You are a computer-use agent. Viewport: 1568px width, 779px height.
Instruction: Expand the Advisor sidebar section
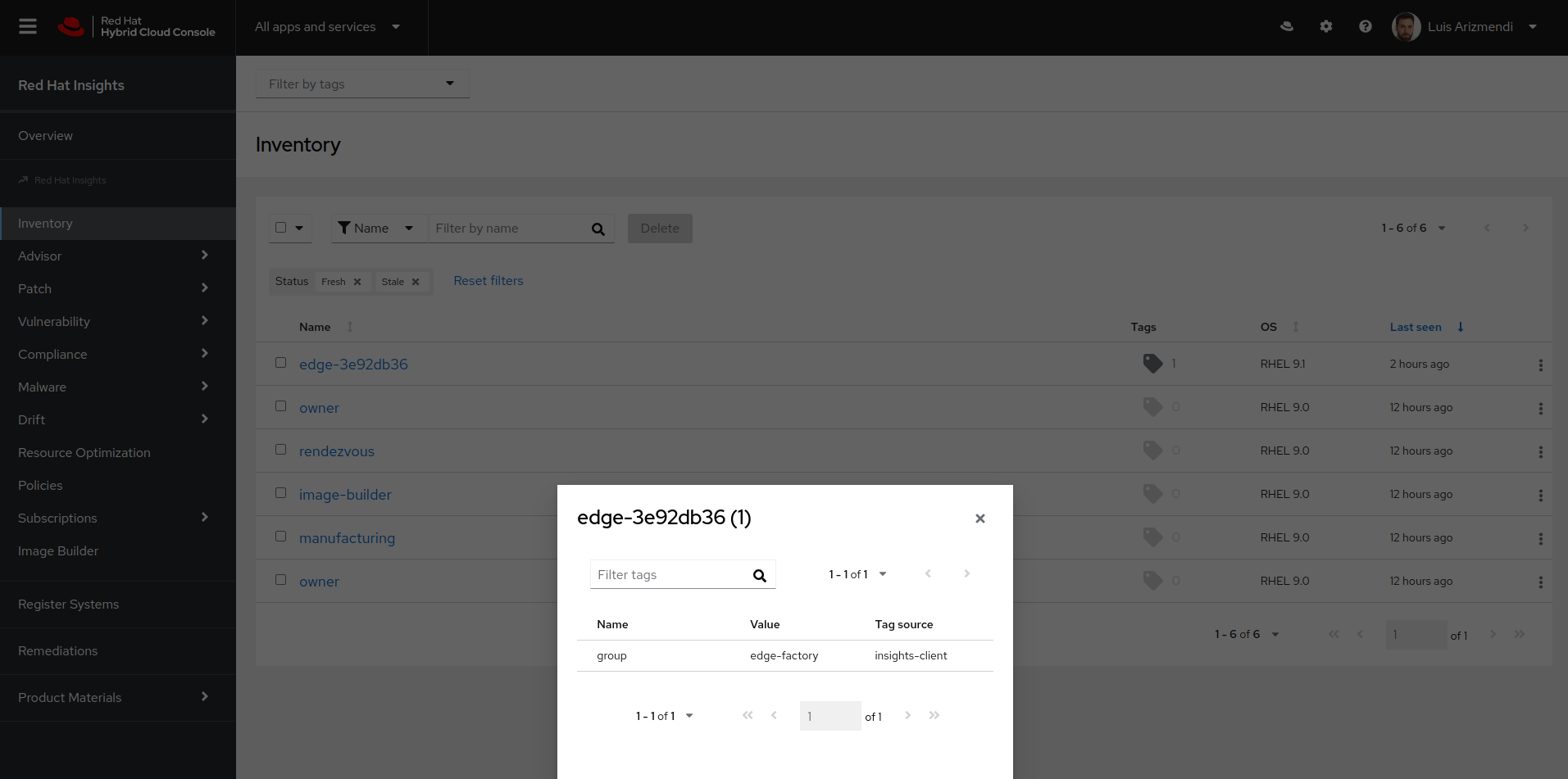click(118, 256)
